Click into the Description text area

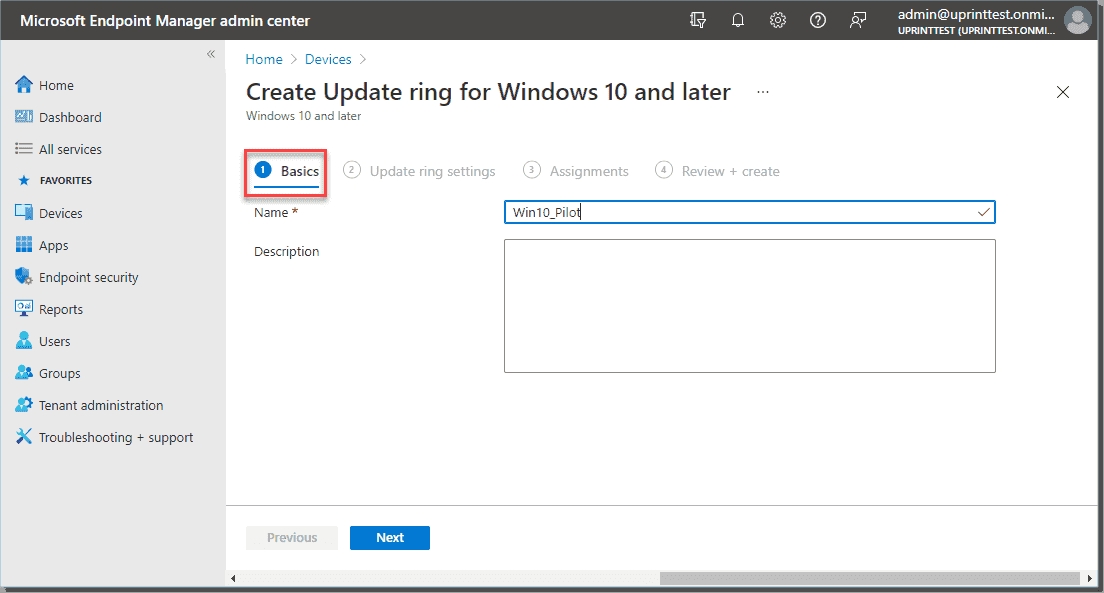(750, 306)
